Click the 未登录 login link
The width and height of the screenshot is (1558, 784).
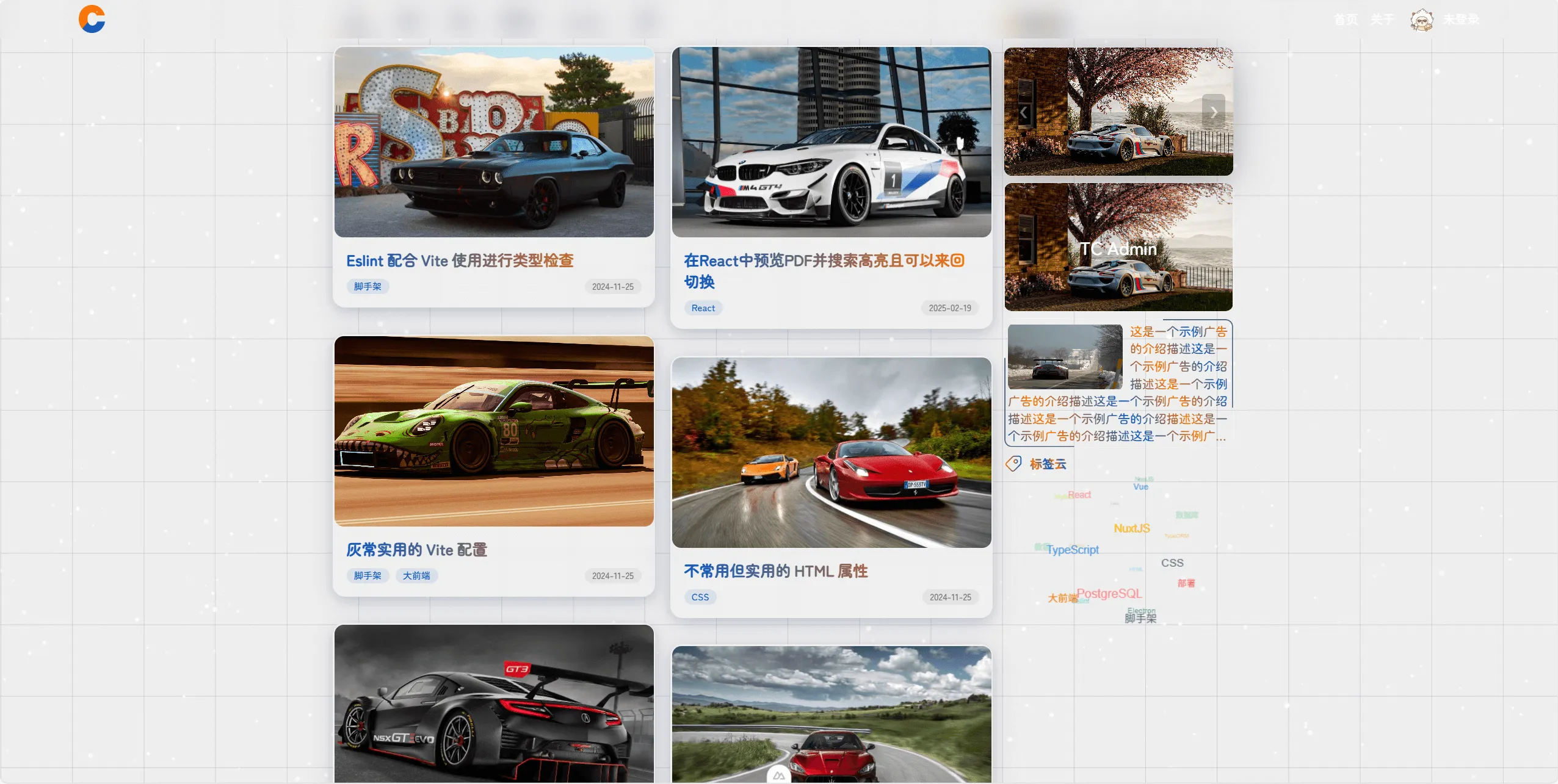1461,20
